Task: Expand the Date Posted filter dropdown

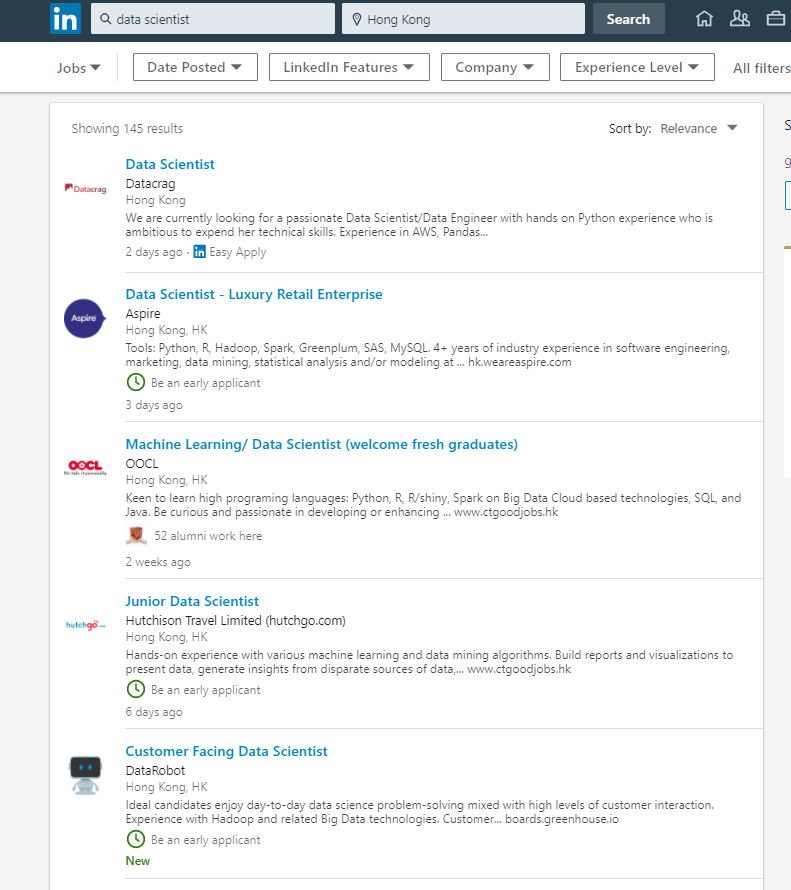Action: pyautogui.click(x=195, y=67)
